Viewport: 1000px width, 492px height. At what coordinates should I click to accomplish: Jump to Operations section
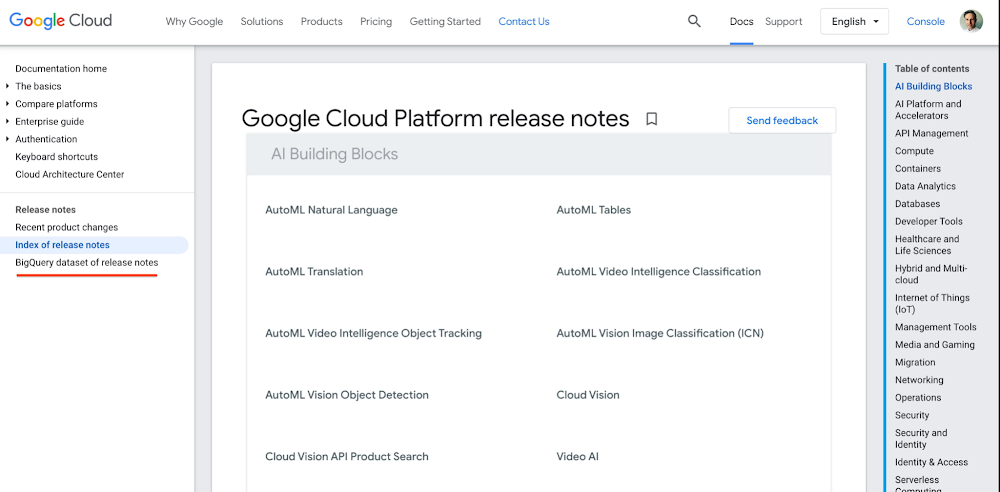click(918, 398)
